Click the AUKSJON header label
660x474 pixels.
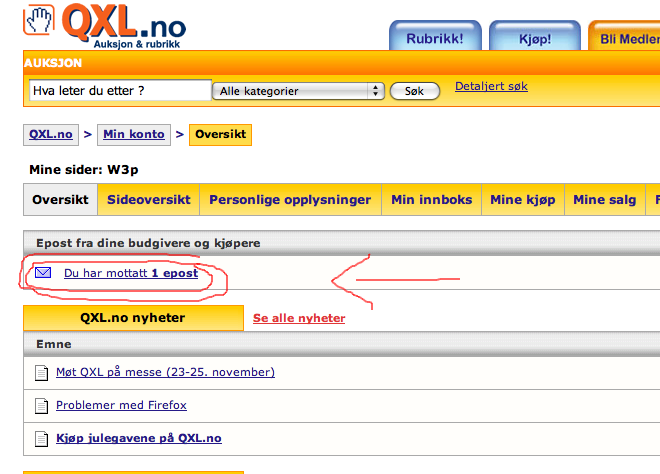tap(53, 63)
